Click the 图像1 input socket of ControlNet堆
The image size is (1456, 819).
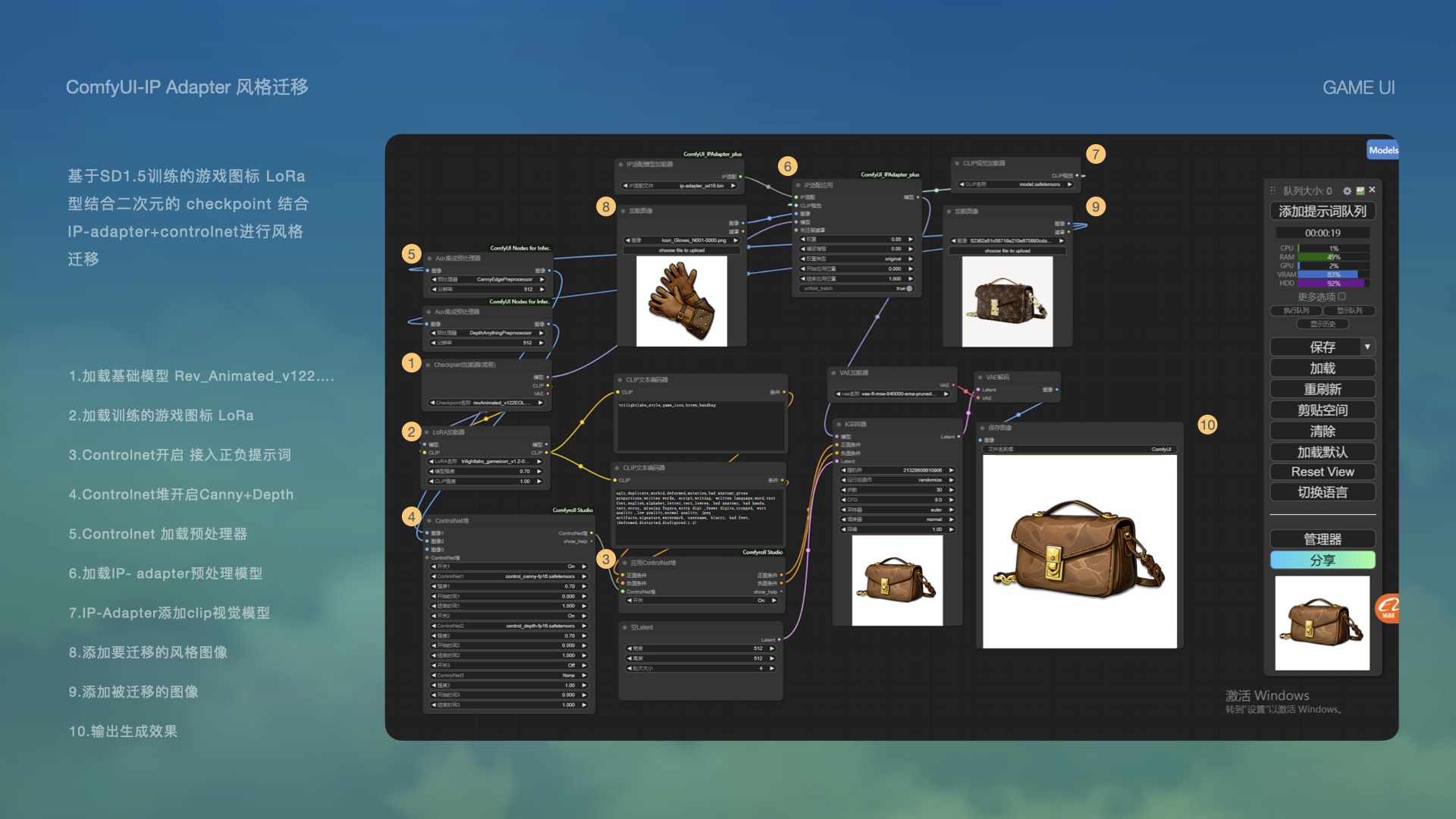point(428,533)
